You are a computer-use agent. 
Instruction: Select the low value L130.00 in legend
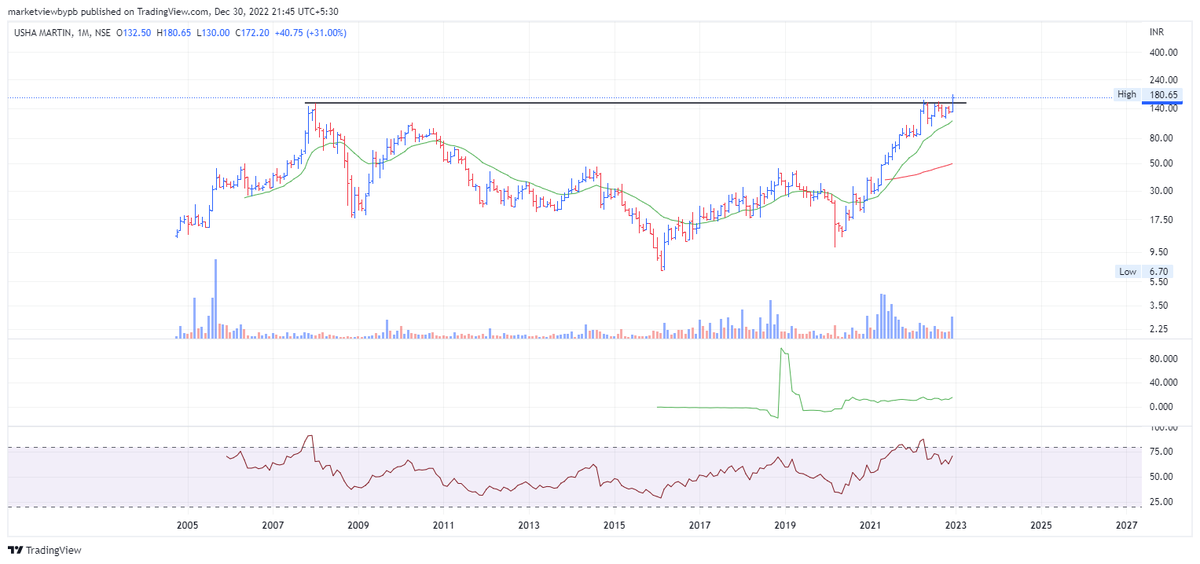point(214,33)
